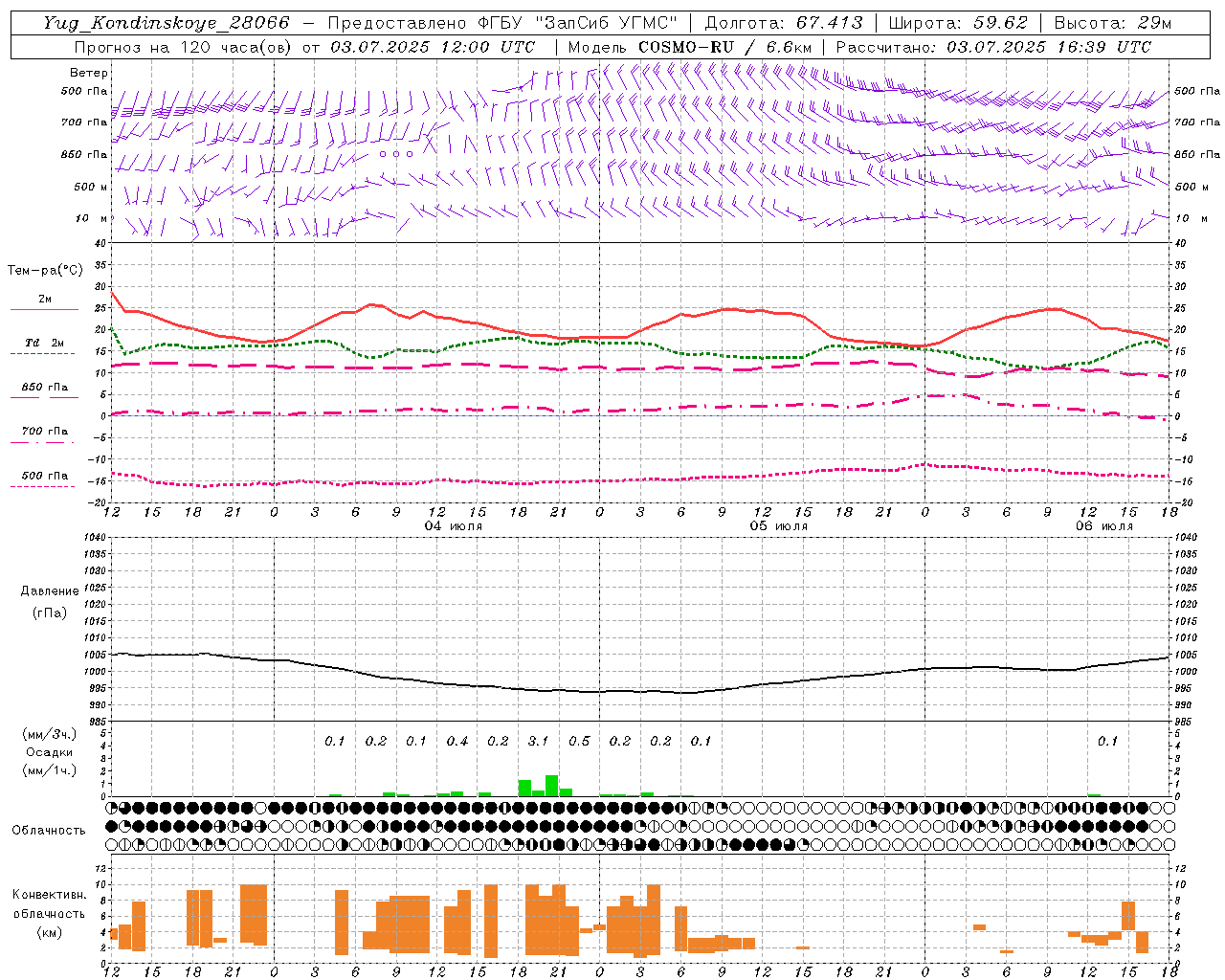Click the "05 июля" date label
The image size is (1225, 980).
779,526
